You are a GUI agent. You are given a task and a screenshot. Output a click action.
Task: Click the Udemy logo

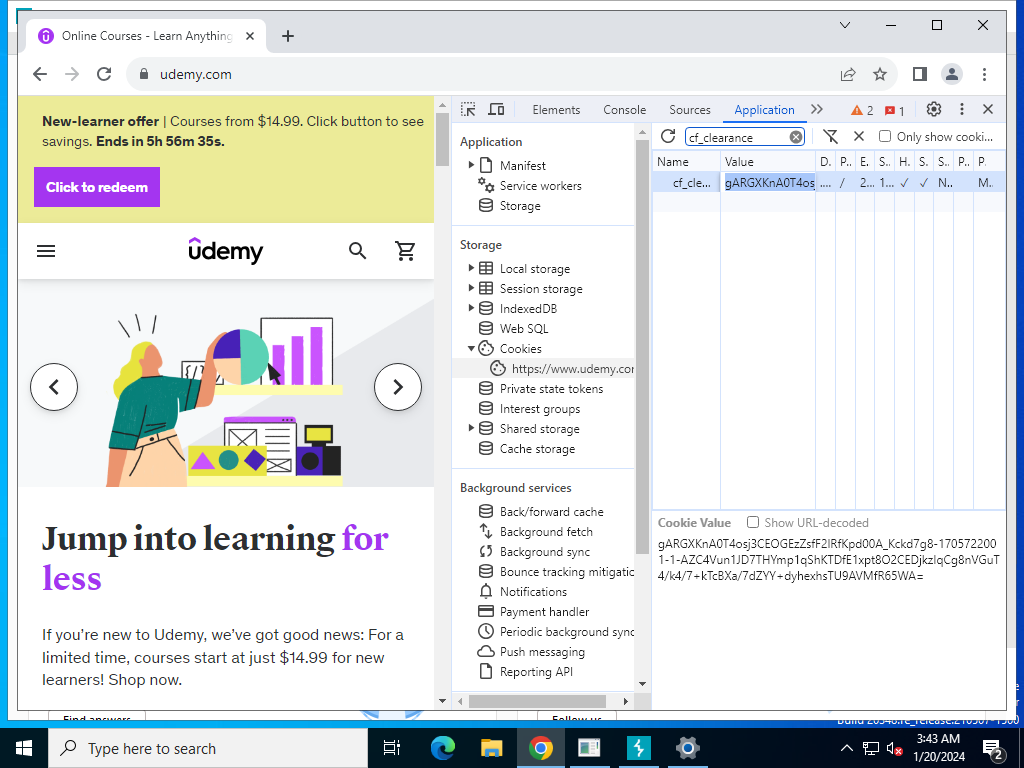225,251
